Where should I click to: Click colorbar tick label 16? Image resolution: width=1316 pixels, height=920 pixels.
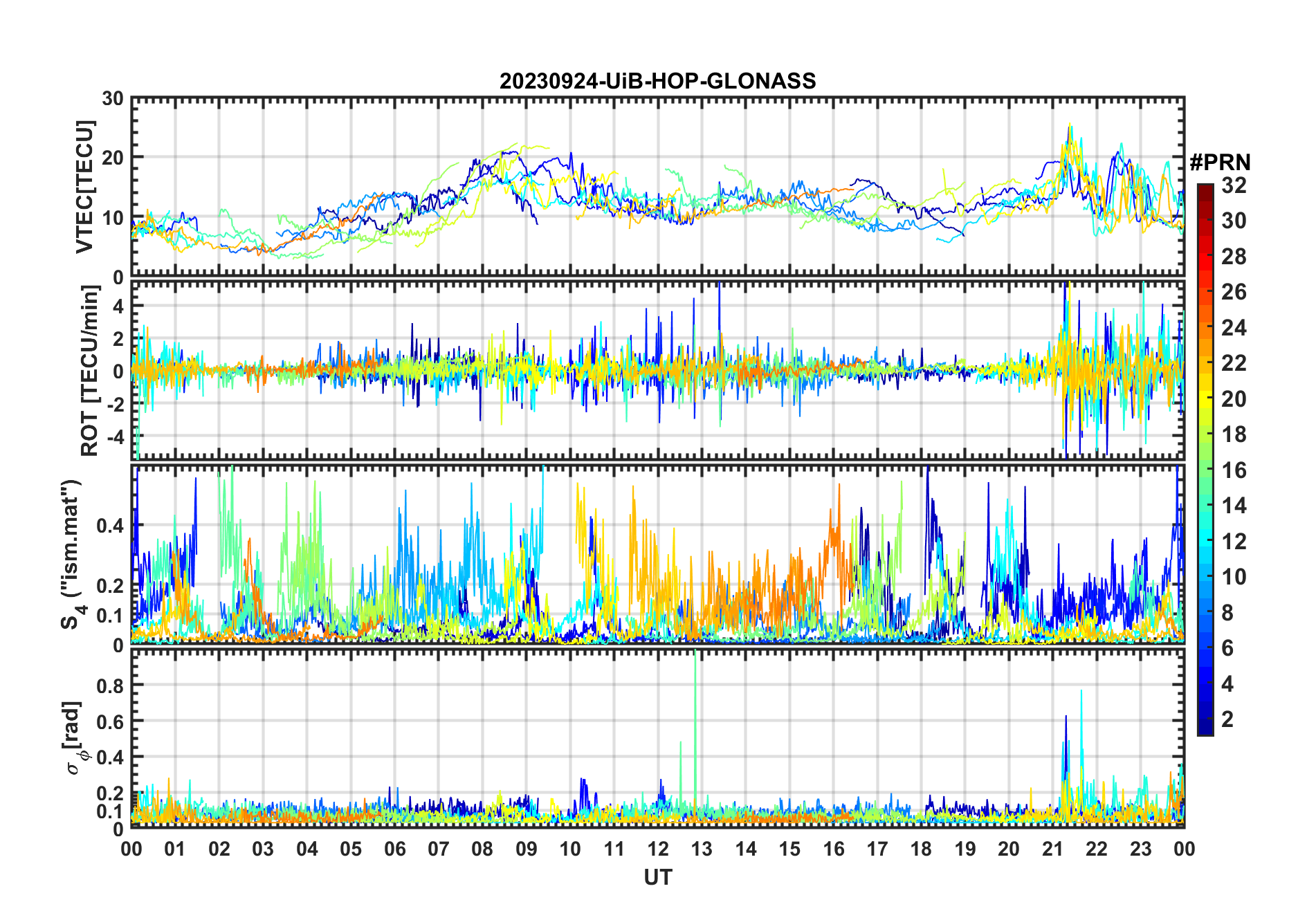1234,470
